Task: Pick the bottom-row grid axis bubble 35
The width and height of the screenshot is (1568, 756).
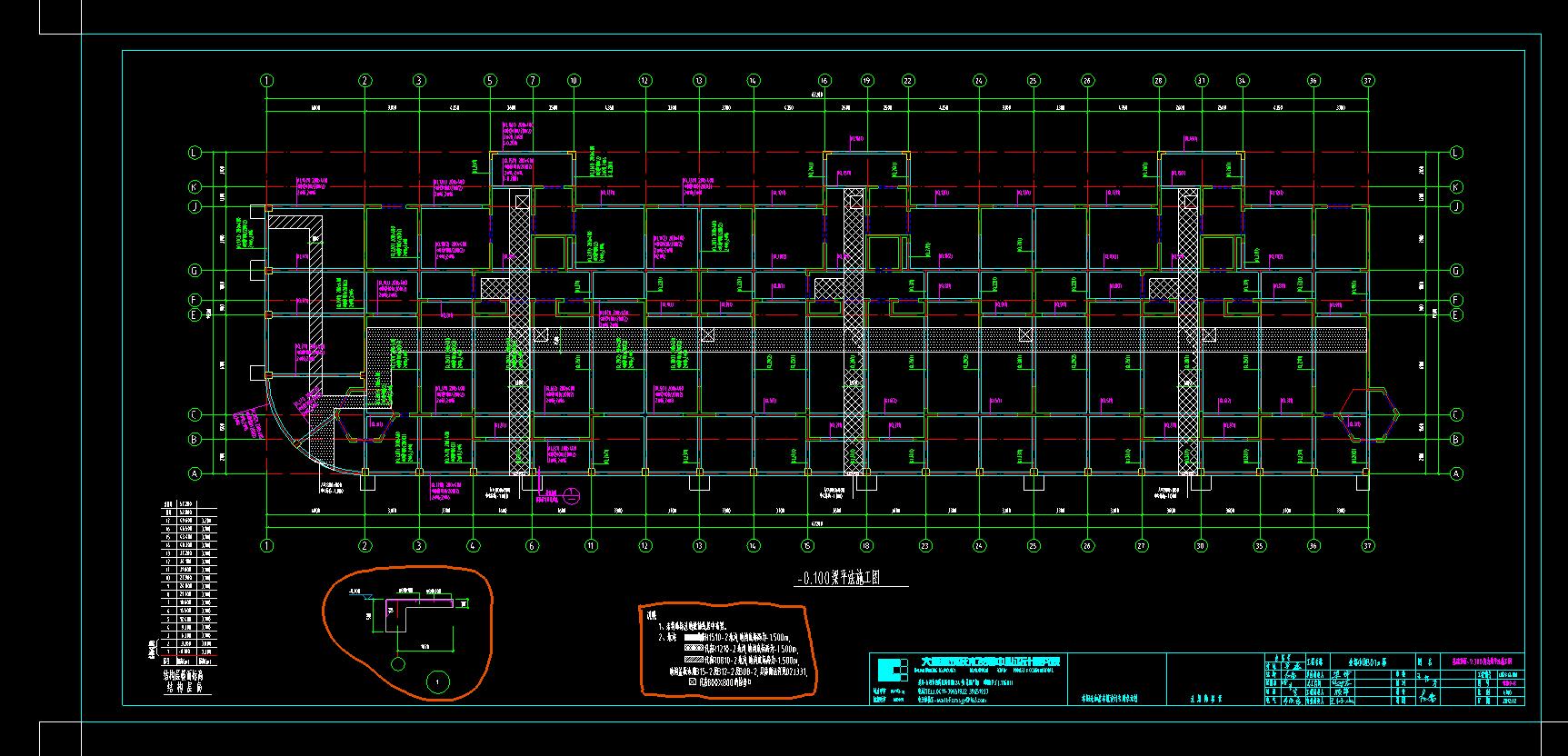Action: (x=1259, y=546)
